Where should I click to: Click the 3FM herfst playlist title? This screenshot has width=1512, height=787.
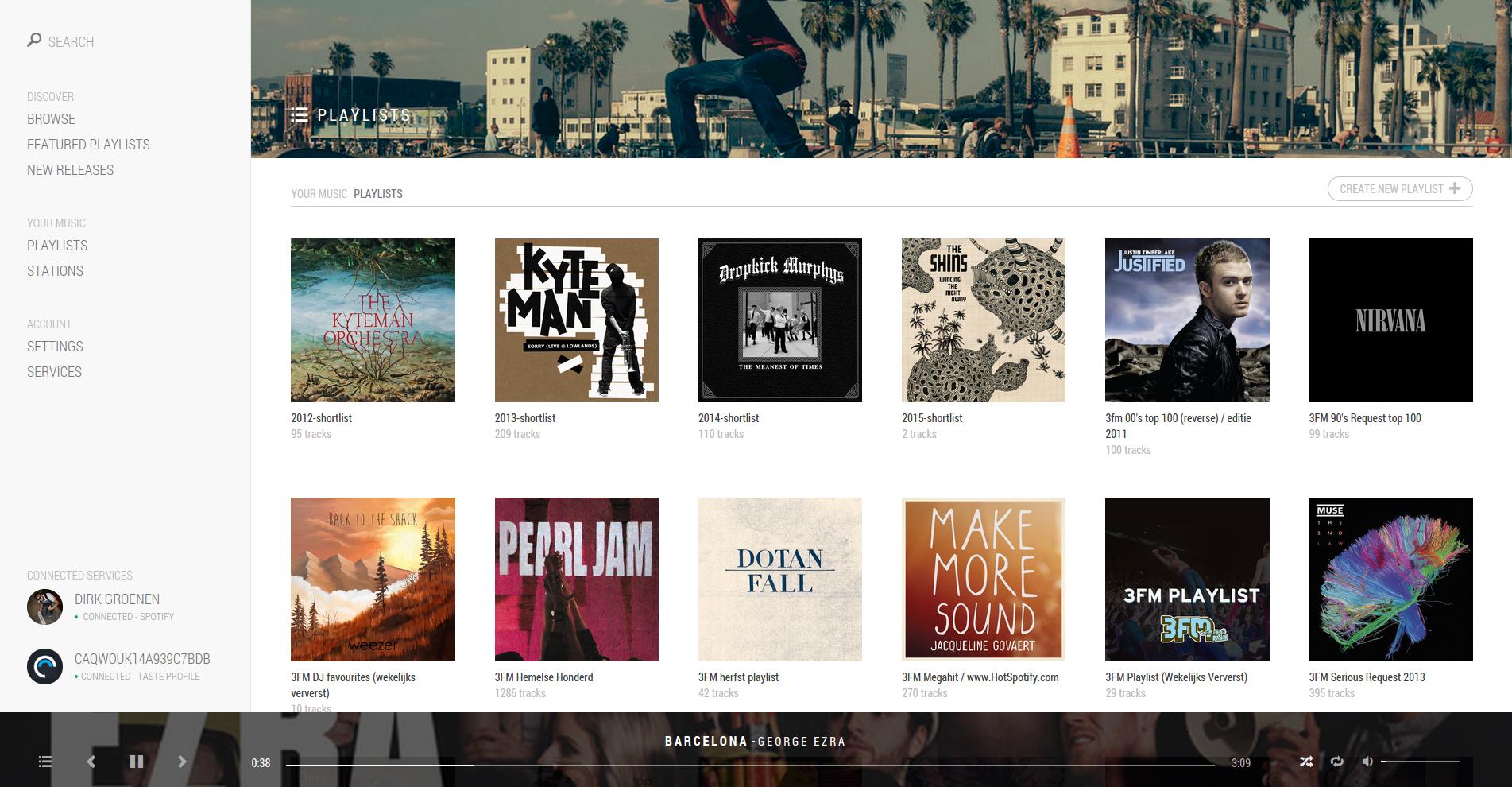coord(738,677)
